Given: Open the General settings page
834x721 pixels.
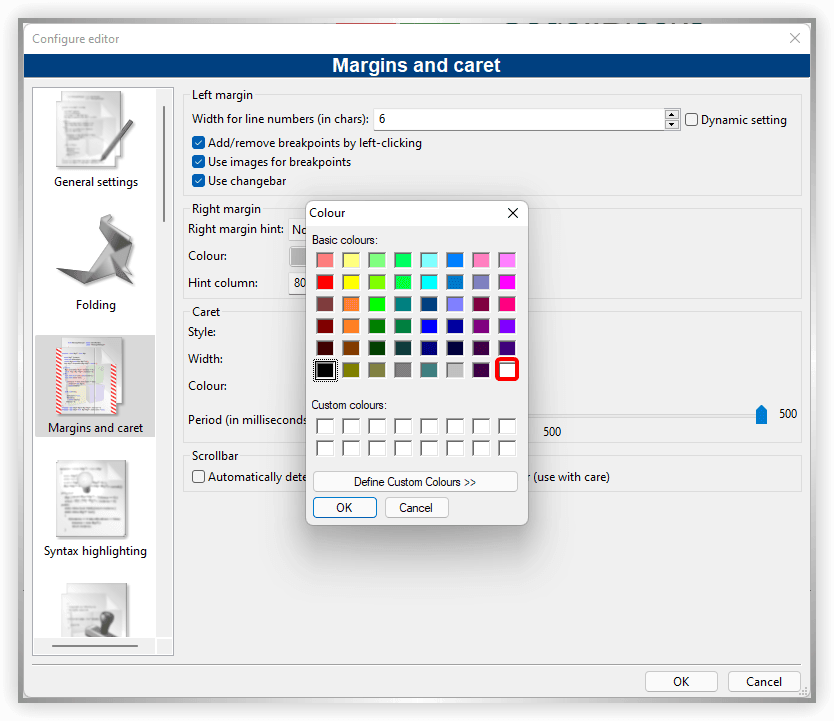Looking at the screenshot, I should point(95,140).
